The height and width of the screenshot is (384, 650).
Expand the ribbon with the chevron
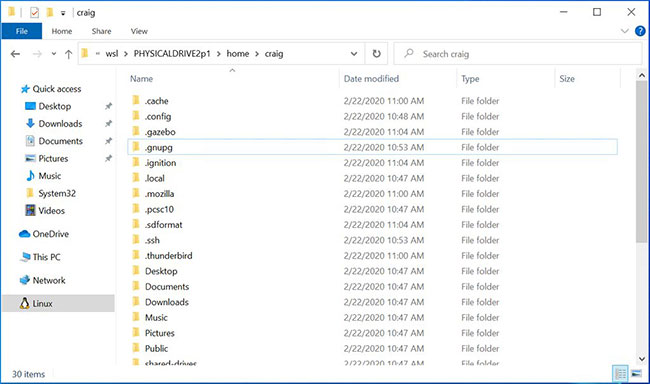click(x=625, y=31)
